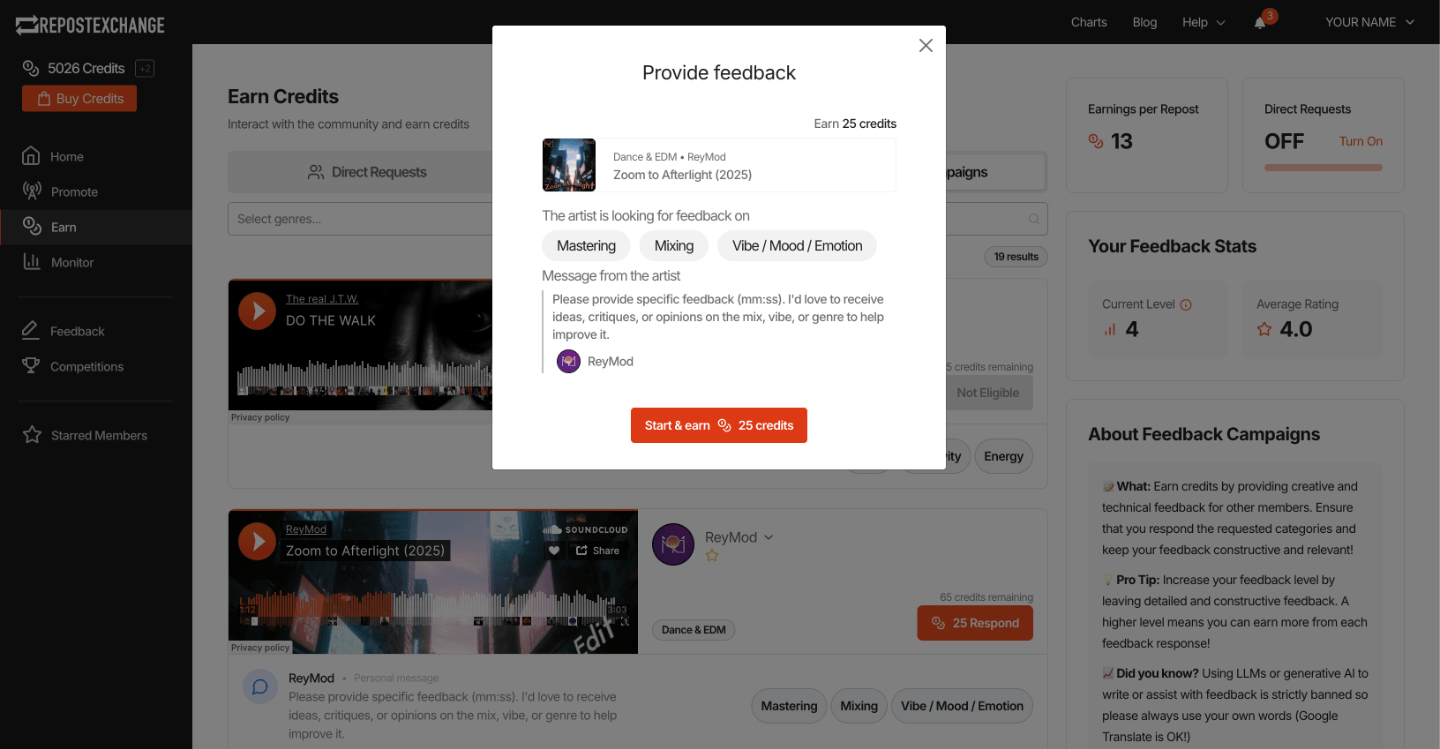Like the track with heart icon
The height and width of the screenshot is (749, 1440).
coord(554,551)
